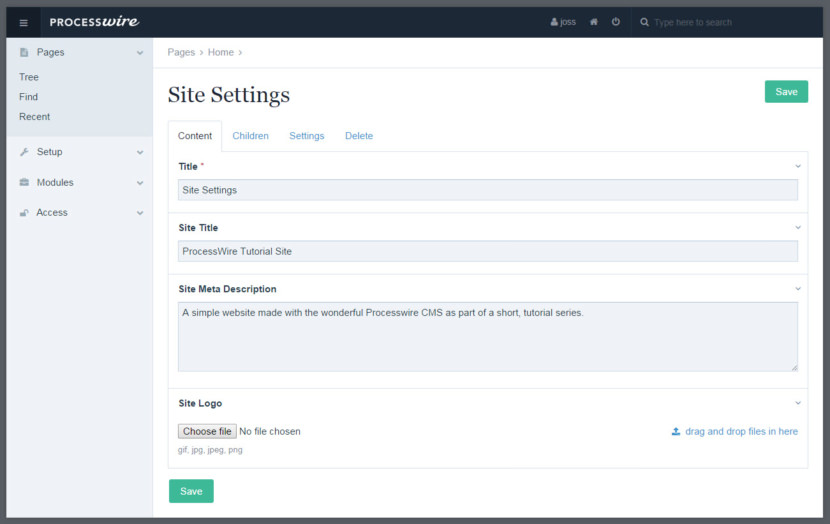Open the Access sidebar menu label
830x524 pixels.
(52, 213)
